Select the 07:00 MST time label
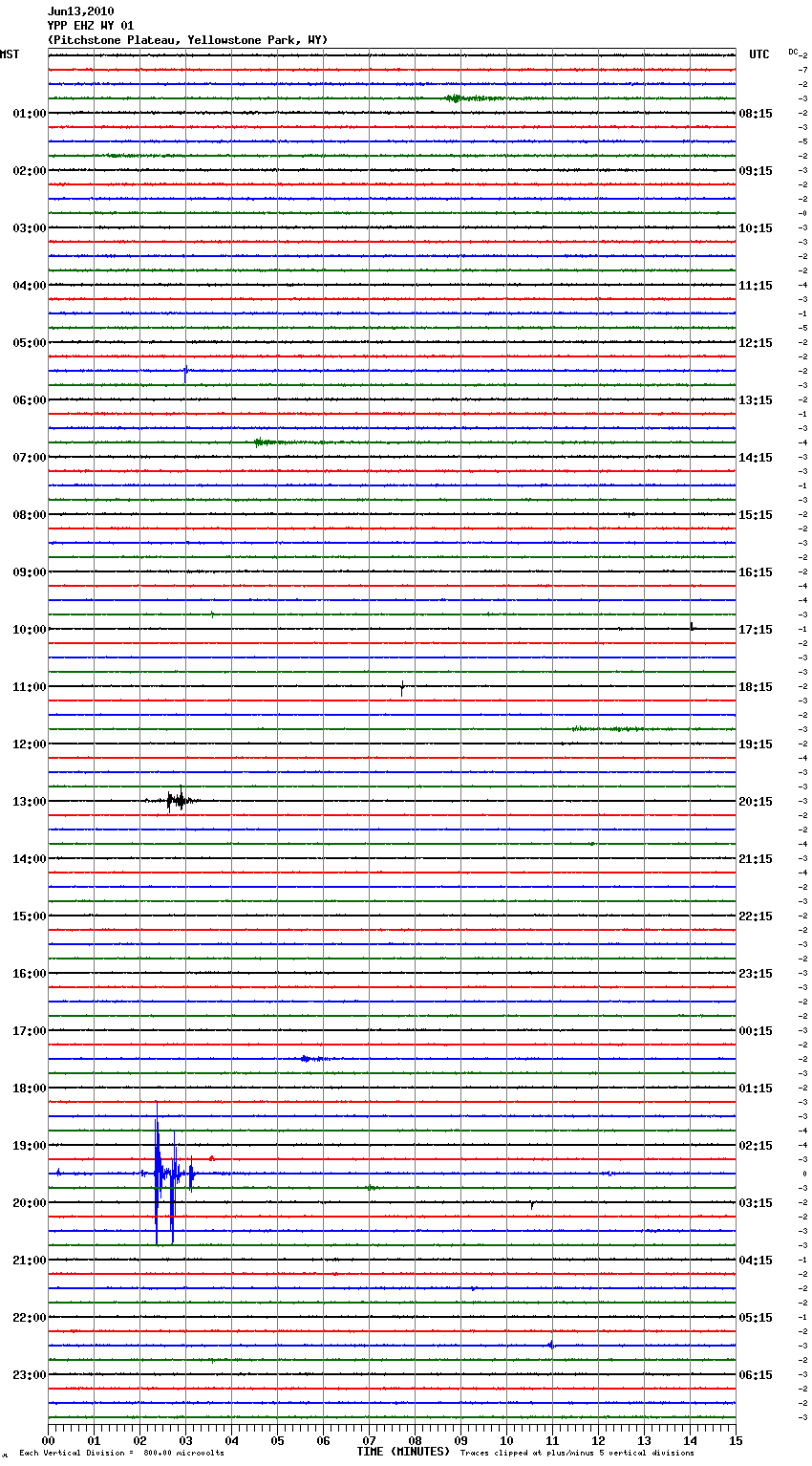This screenshot has height=1466, width=812. tap(30, 458)
